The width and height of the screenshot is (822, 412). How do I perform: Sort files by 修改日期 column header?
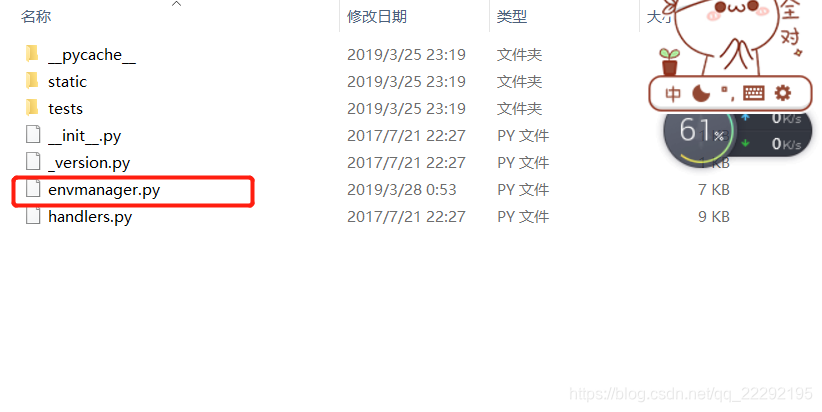(377, 16)
